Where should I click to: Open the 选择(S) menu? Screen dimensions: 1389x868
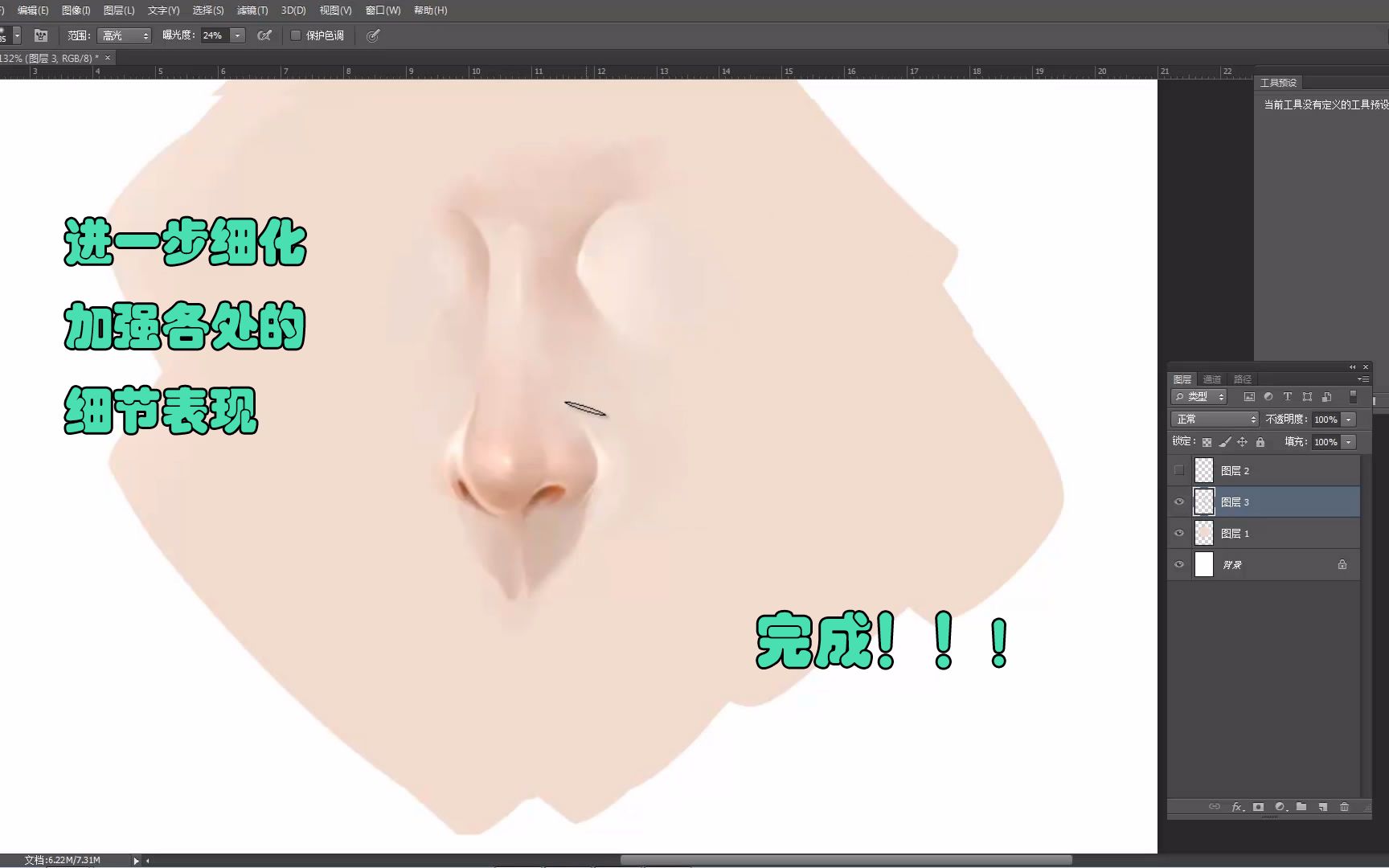pos(208,10)
